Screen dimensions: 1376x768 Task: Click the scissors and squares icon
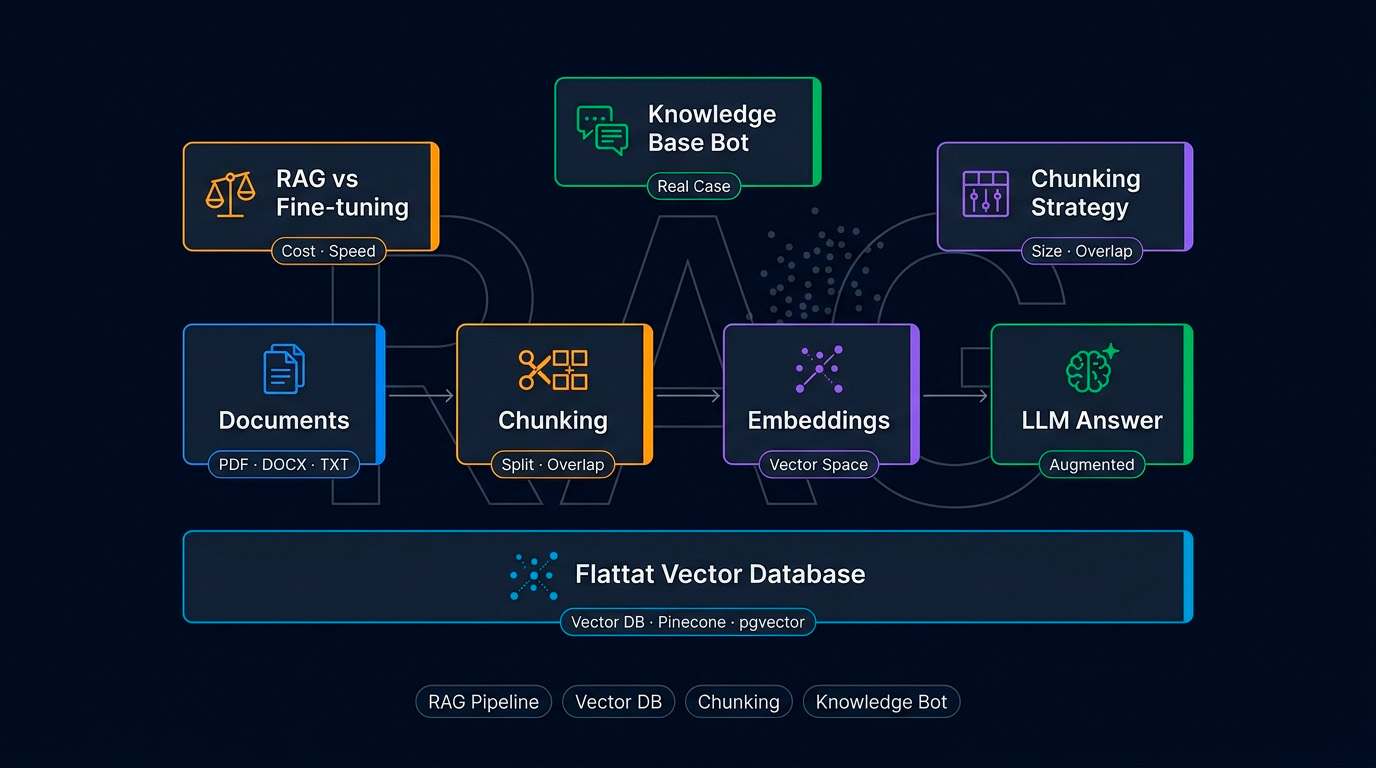(x=553, y=369)
